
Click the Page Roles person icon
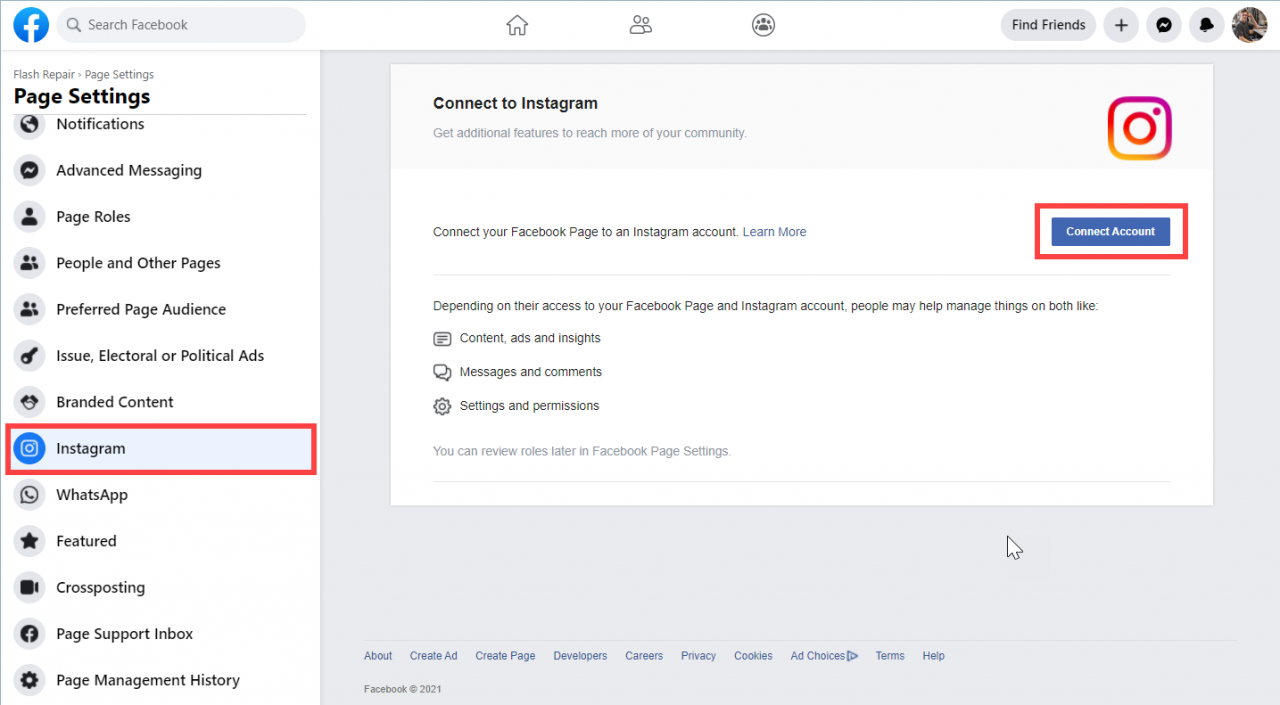tap(30, 216)
